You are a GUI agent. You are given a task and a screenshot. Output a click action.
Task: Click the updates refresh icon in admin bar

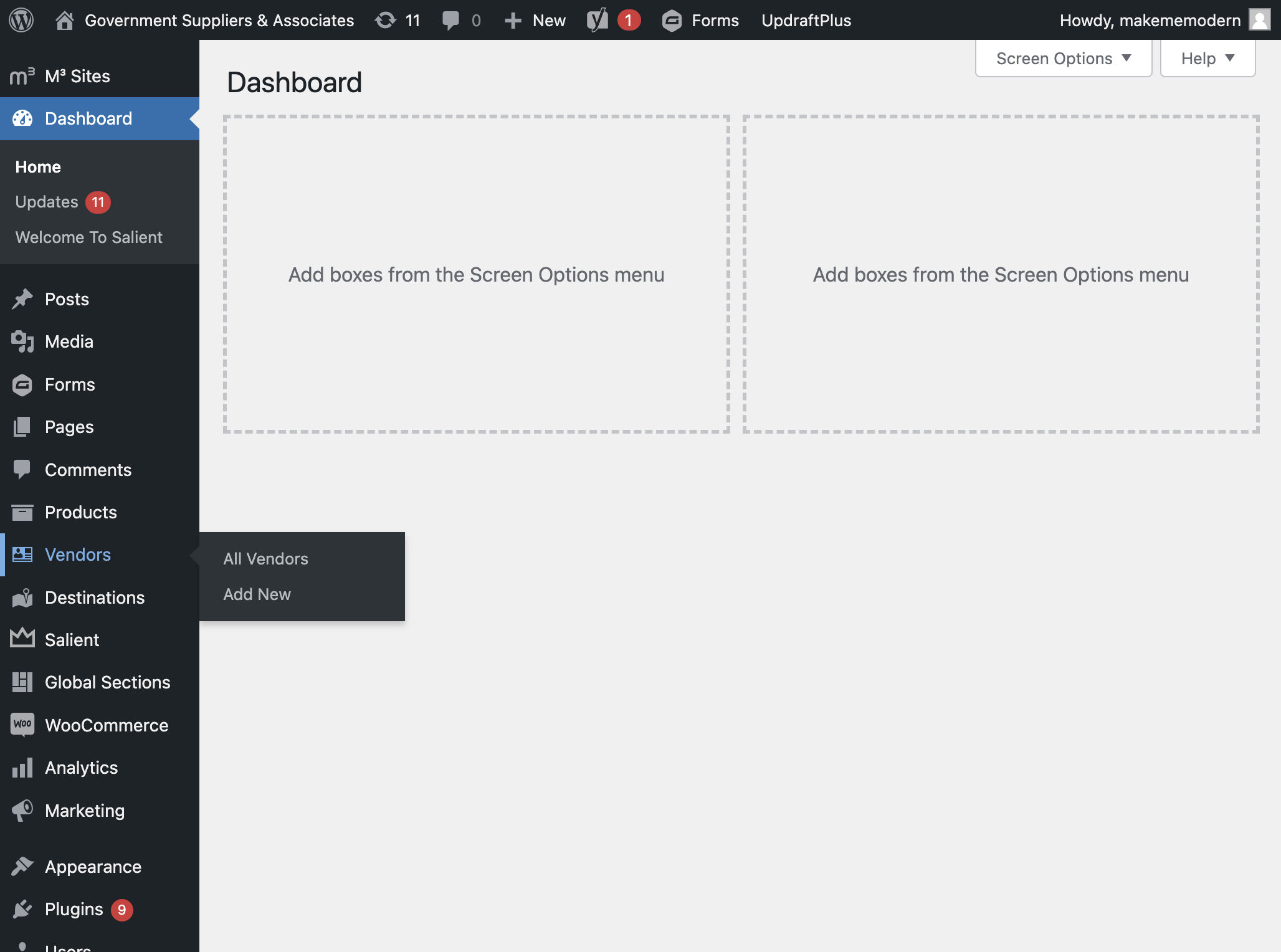coord(386,21)
